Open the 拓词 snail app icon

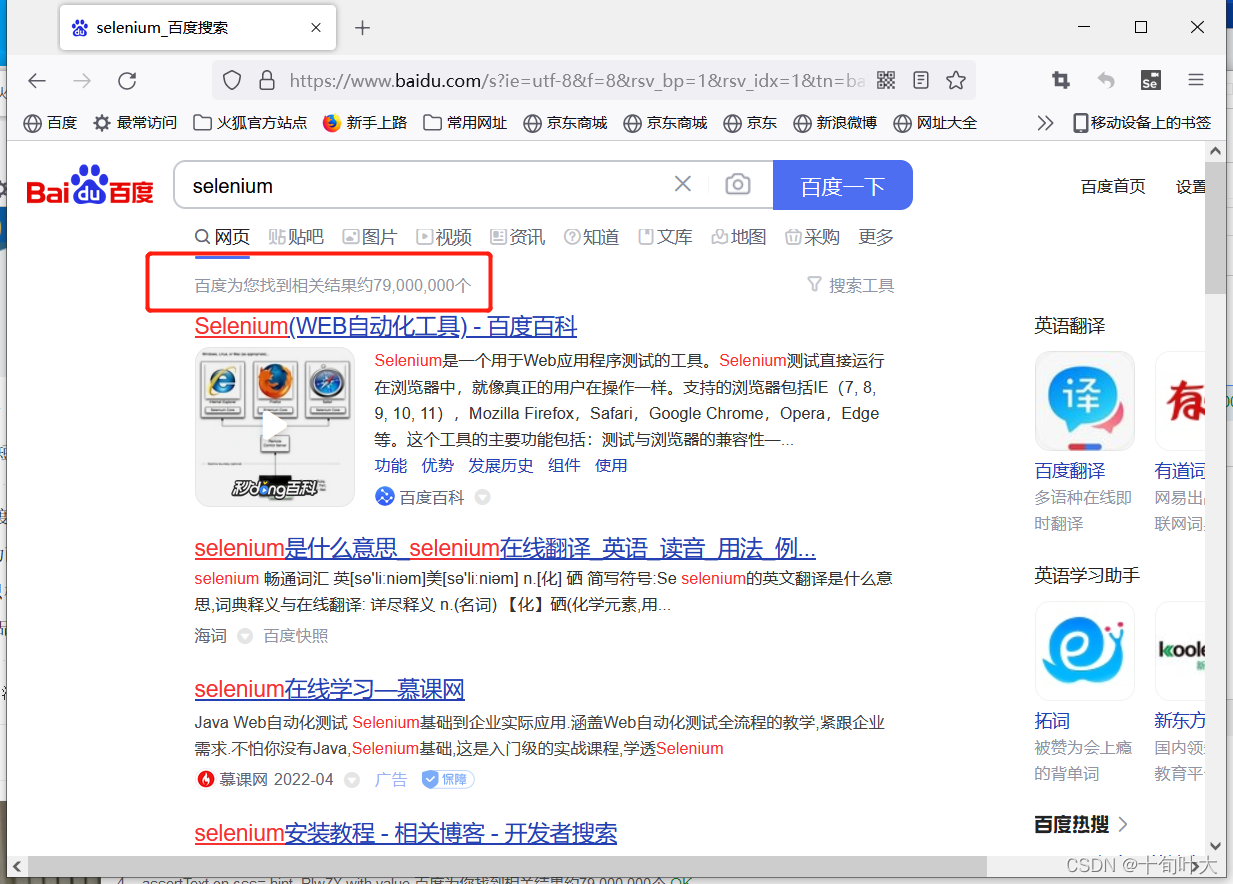1085,651
